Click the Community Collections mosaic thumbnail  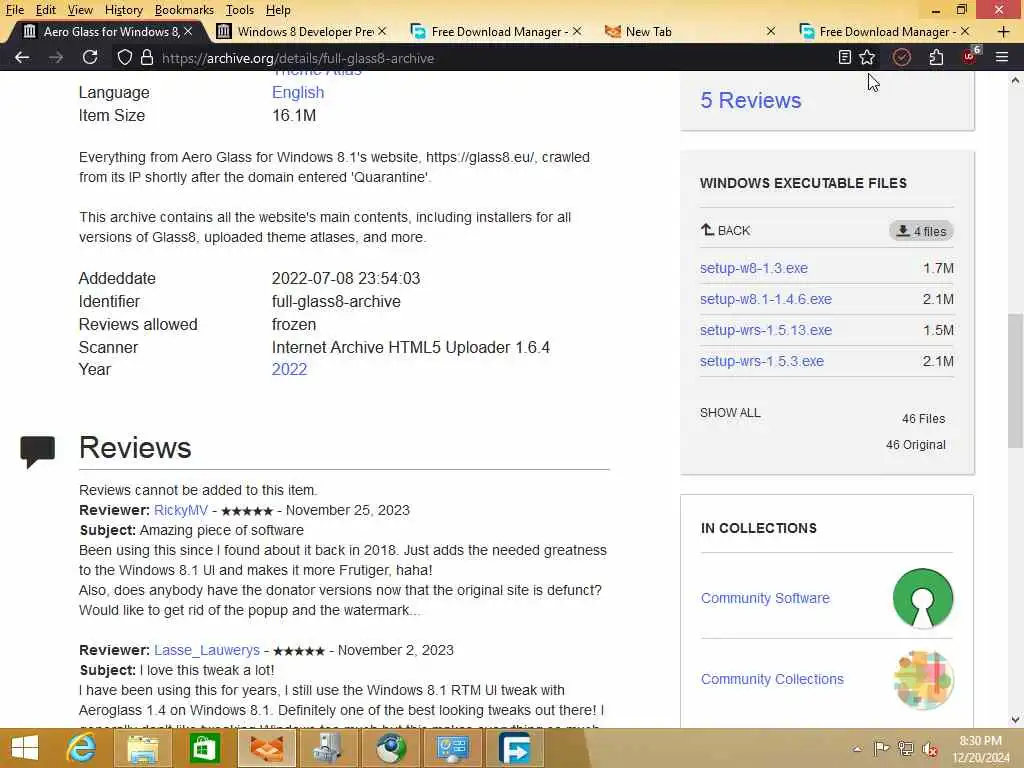pyautogui.click(x=923, y=679)
